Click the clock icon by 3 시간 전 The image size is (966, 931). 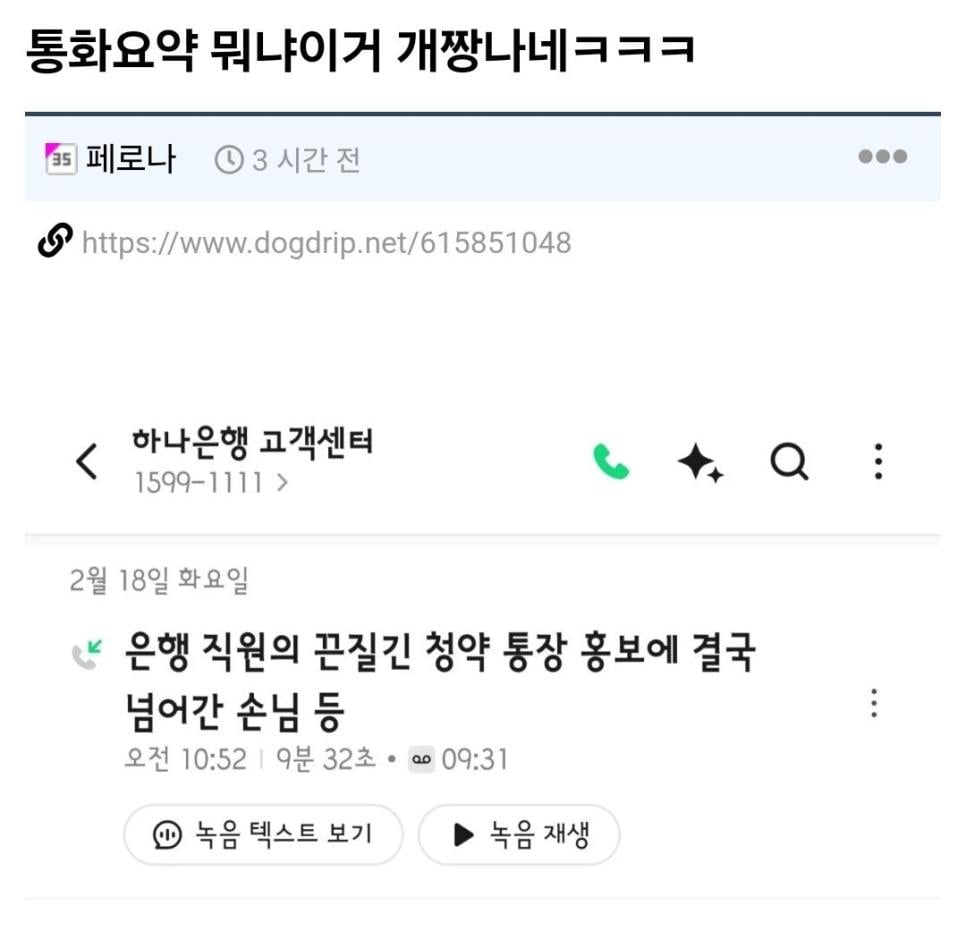point(229,160)
